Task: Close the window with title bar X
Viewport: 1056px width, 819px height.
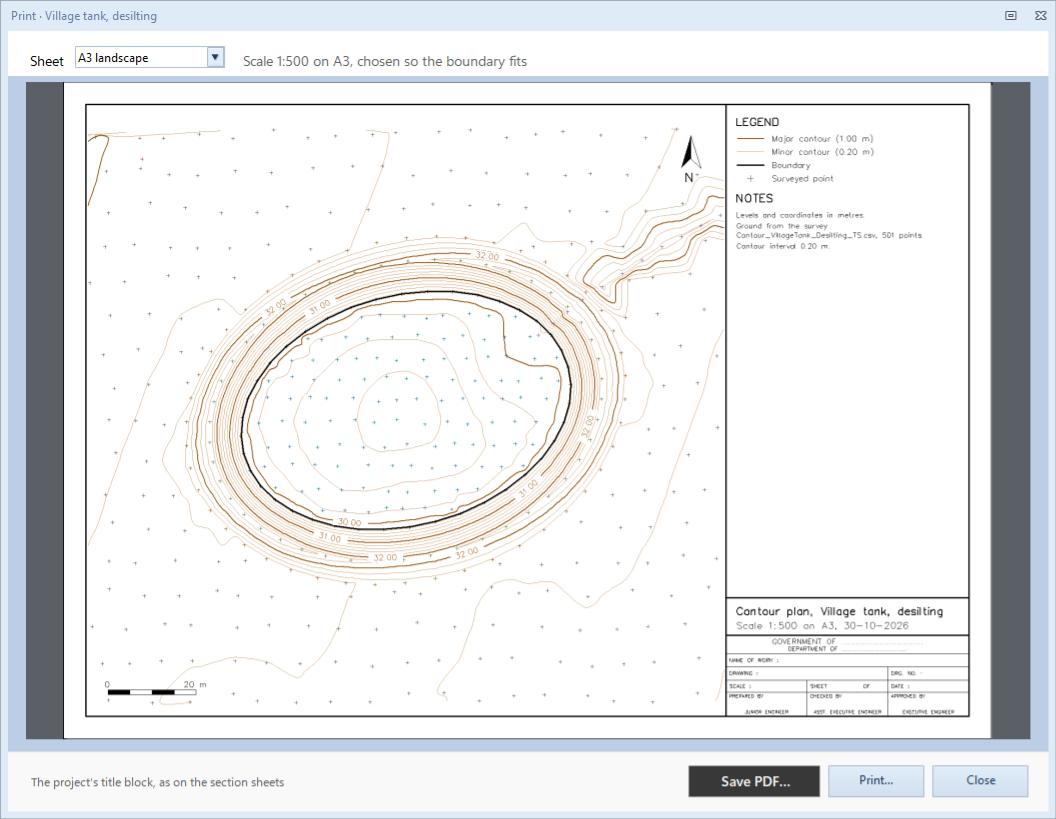Action: tap(1040, 15)
